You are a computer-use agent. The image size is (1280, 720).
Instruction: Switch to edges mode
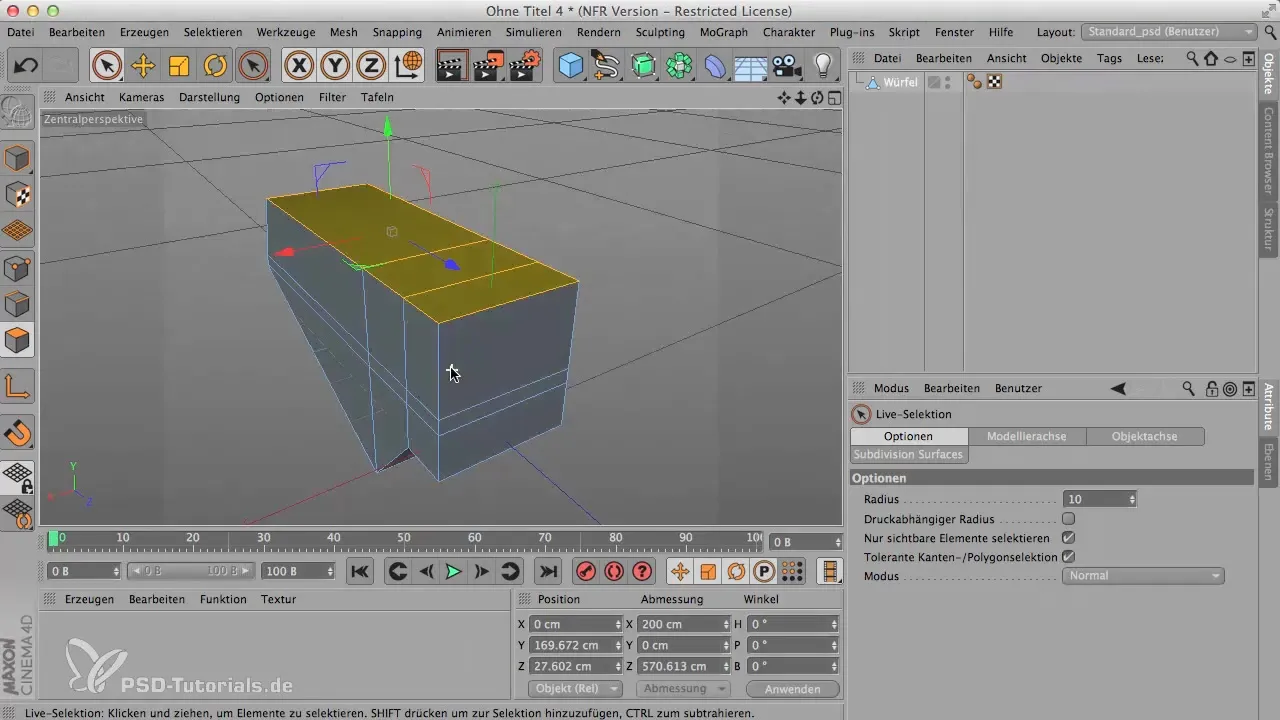[17, 303]
